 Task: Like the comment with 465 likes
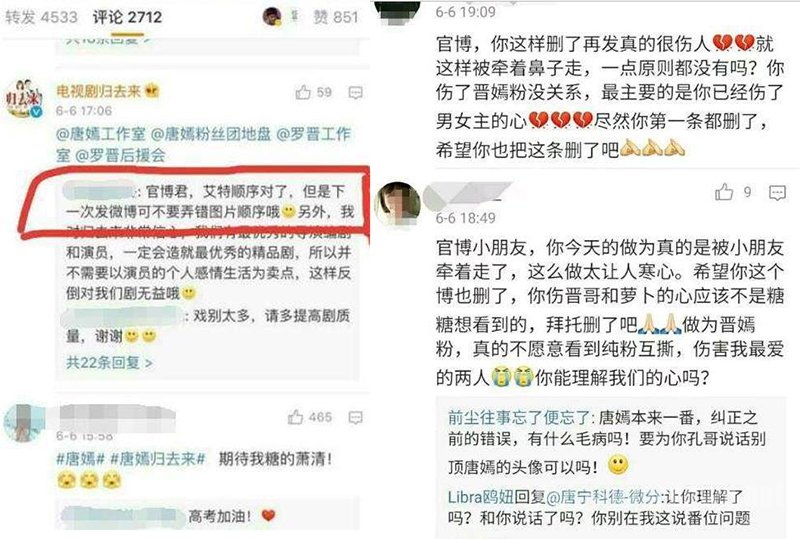[x=295, y=417]
